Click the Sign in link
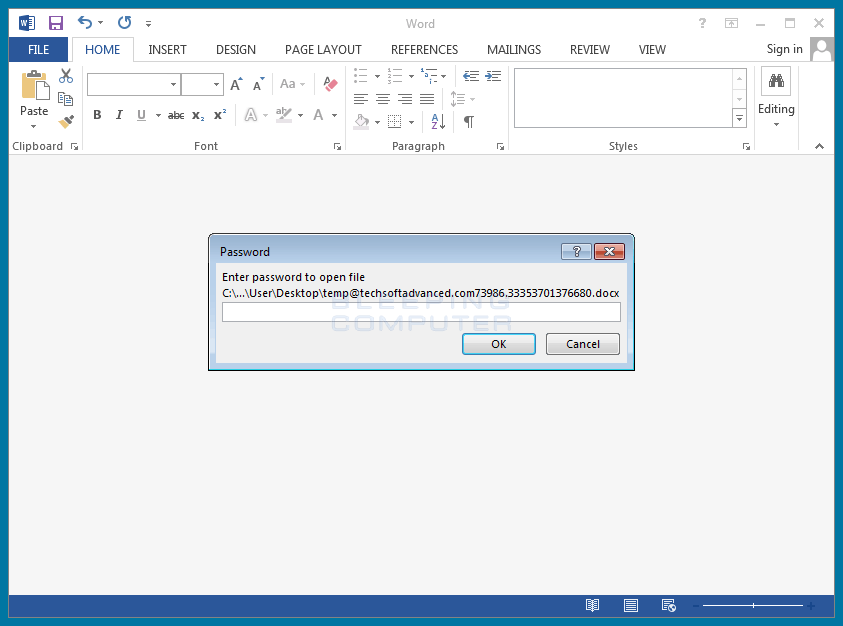This screenshot has height=626, width=843. point(784,49)
